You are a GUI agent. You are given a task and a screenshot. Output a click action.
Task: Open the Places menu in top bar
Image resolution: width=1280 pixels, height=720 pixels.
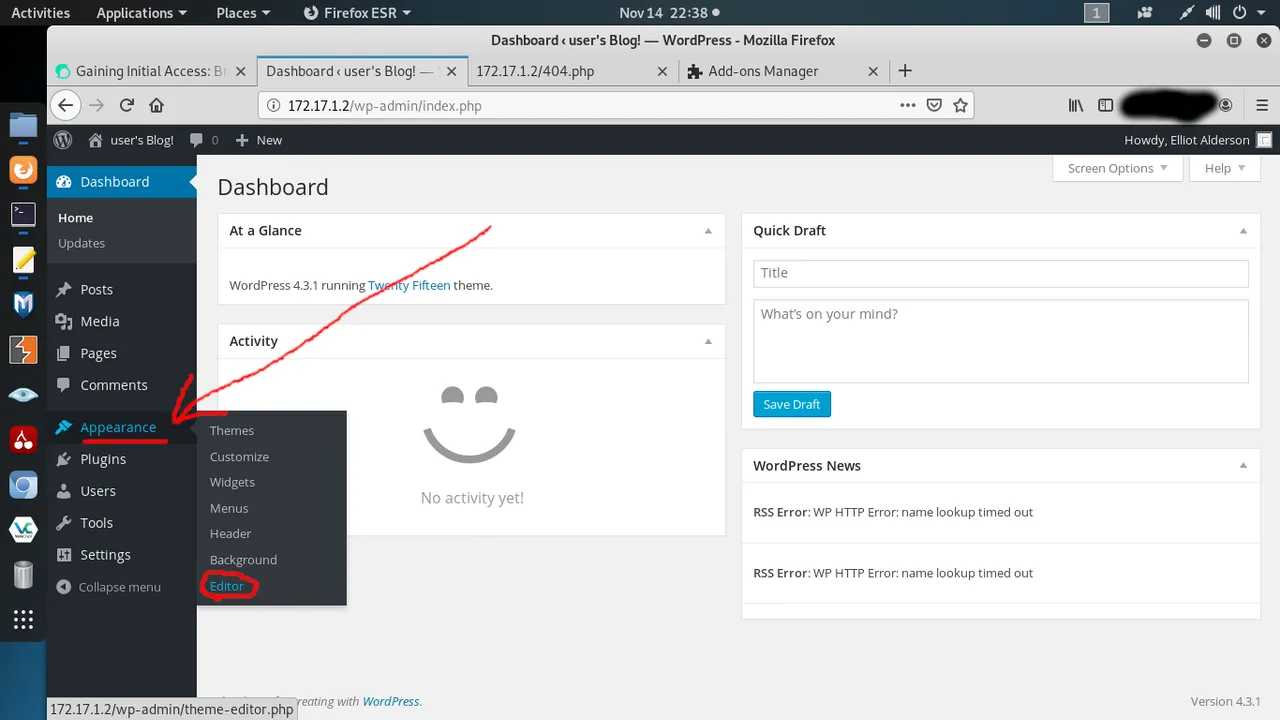point(243,13)
